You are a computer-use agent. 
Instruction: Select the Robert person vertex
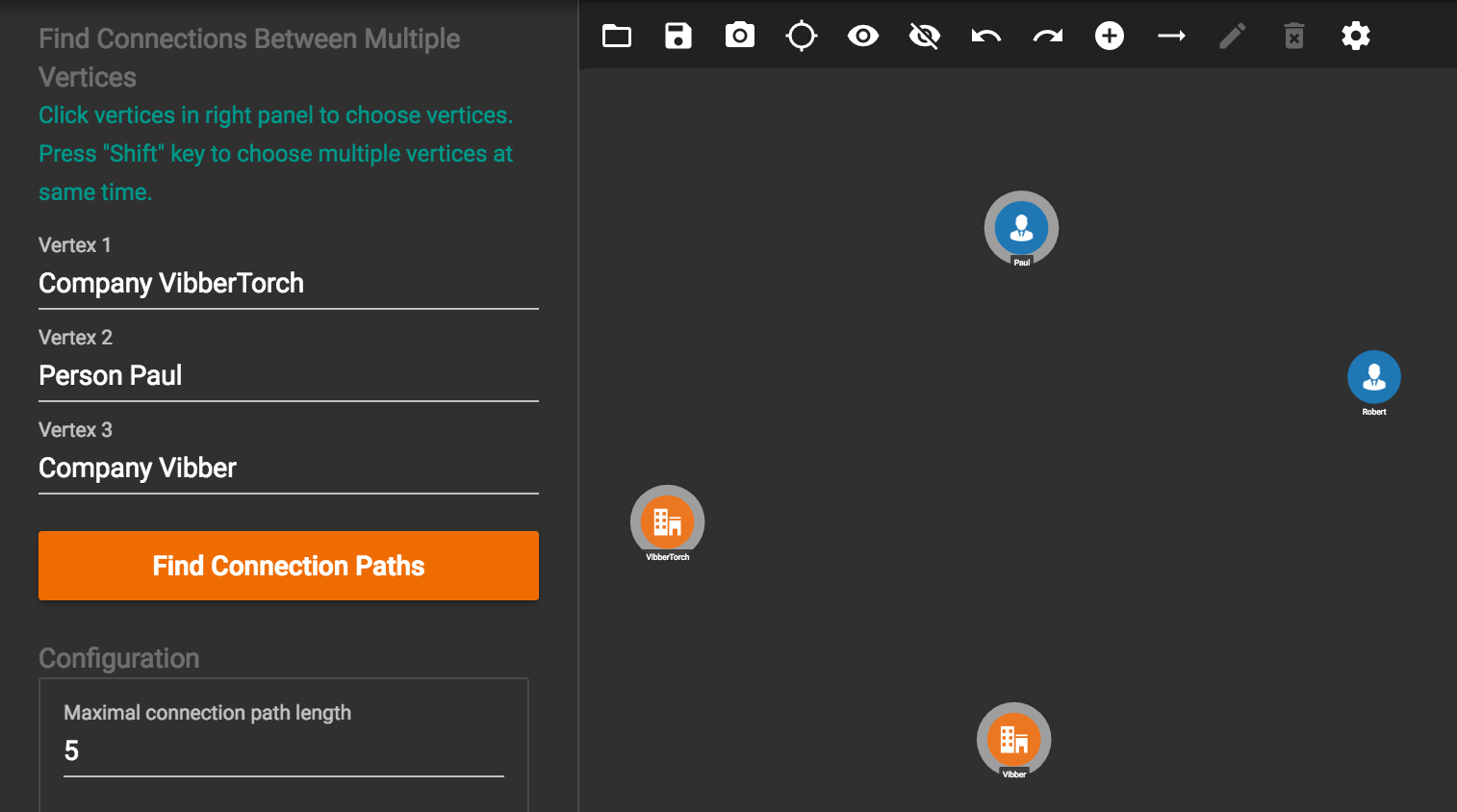coord(1373,377)
